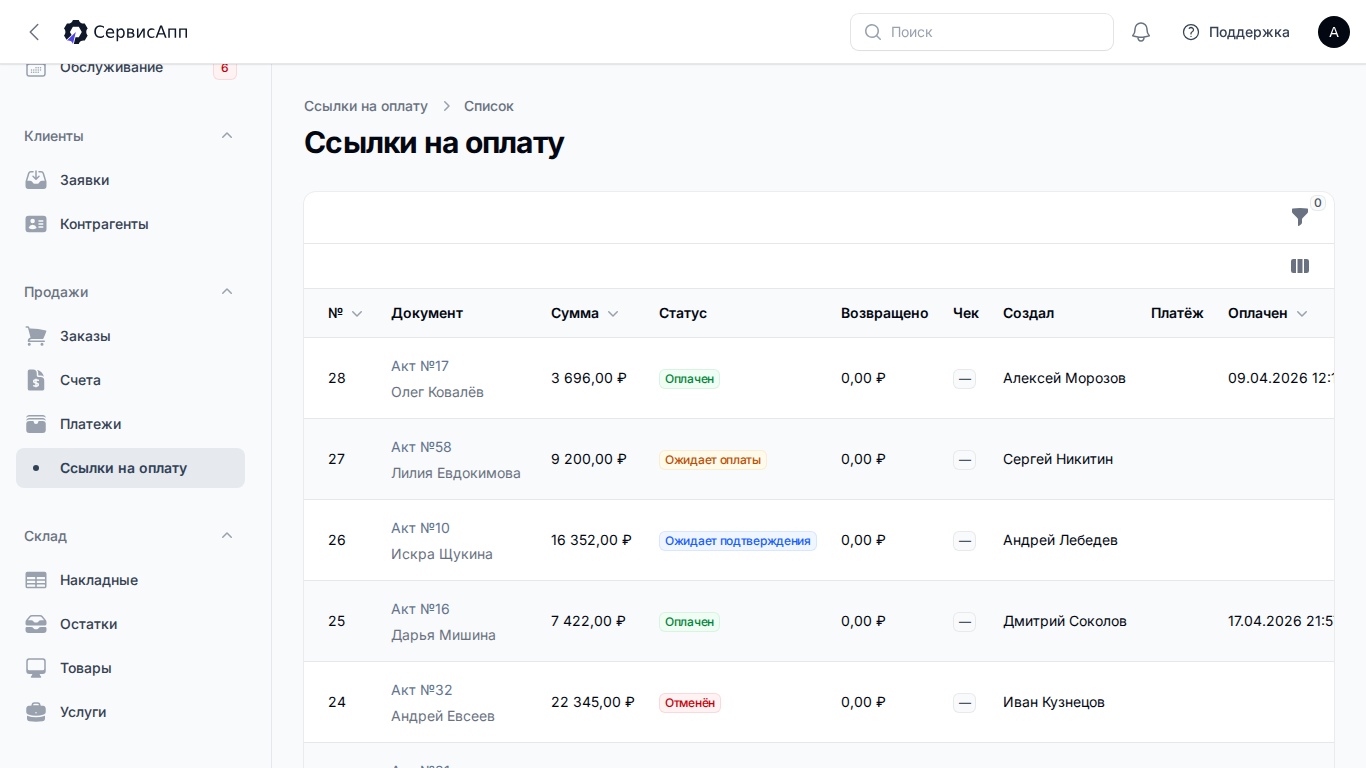Viewport: 1366px width, 768px height.
Task: Click the Заявки inbox icon
Action: click(36, 180)
